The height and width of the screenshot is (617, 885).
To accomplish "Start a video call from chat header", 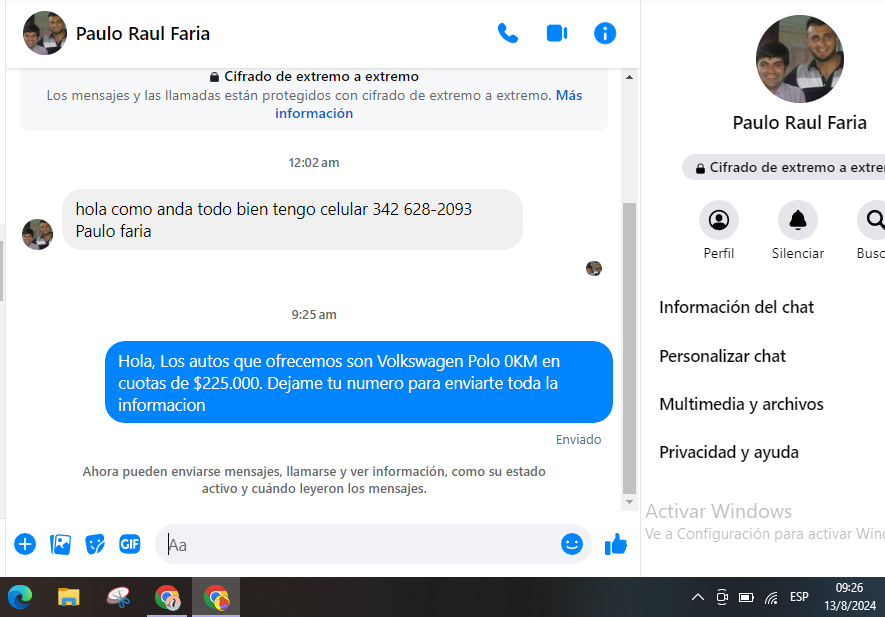I will [x=557, y=33].
